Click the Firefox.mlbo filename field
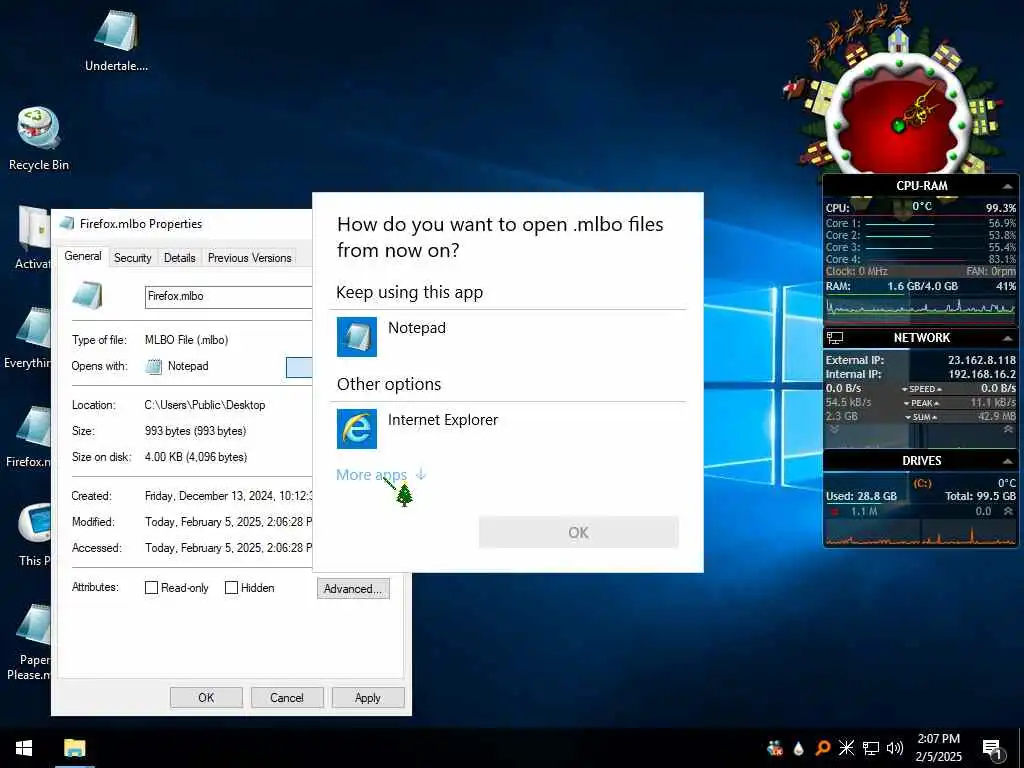 tap(228, 296)
